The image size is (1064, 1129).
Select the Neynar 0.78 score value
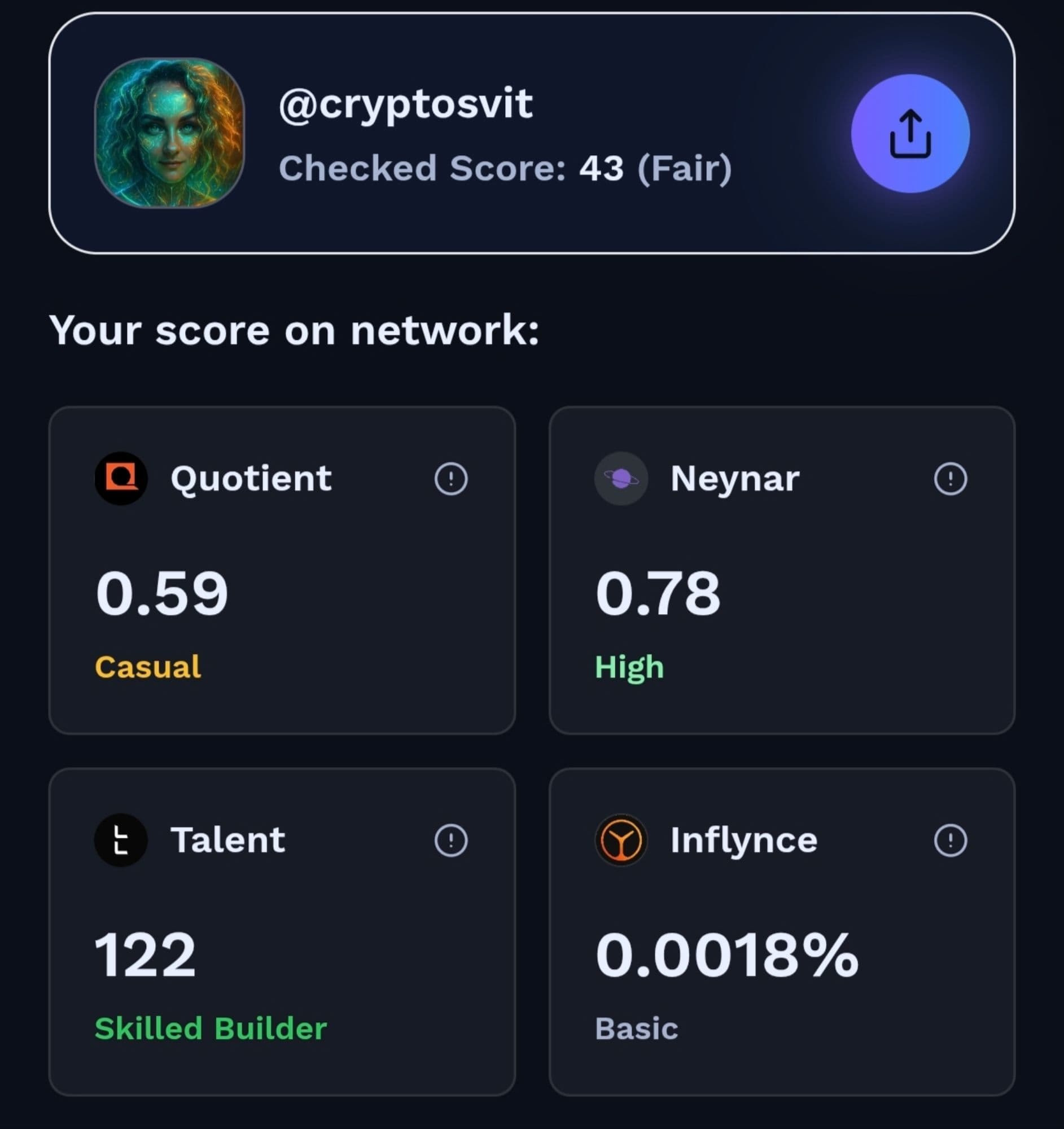658,593
